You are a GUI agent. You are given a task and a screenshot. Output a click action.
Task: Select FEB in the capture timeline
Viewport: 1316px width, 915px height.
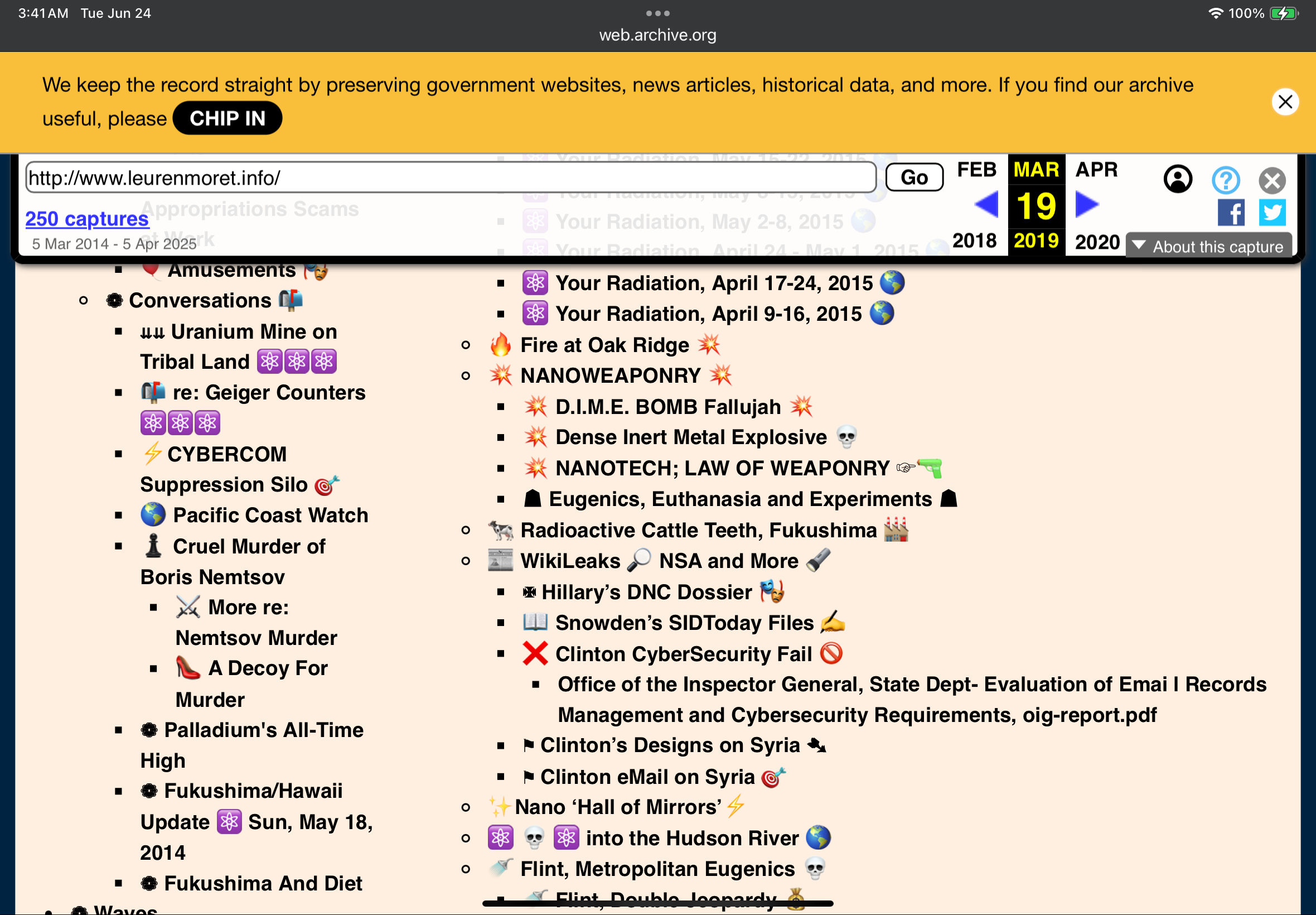(976, 170)
